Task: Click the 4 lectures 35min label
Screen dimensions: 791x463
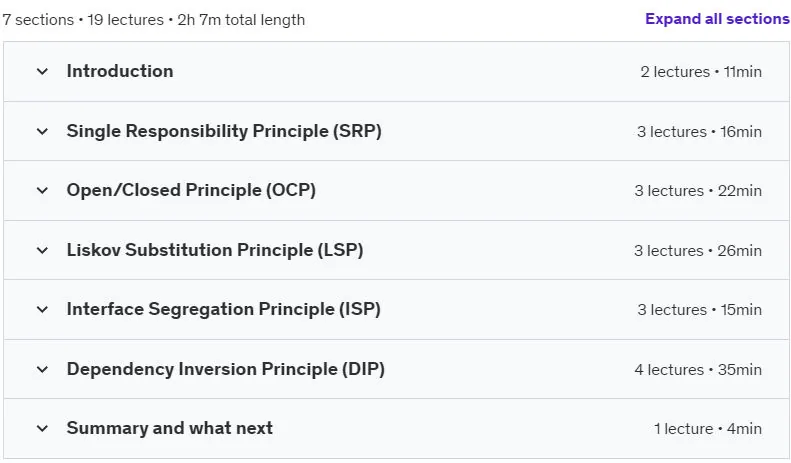Action: pyautogui.click(x=698, y=370)
